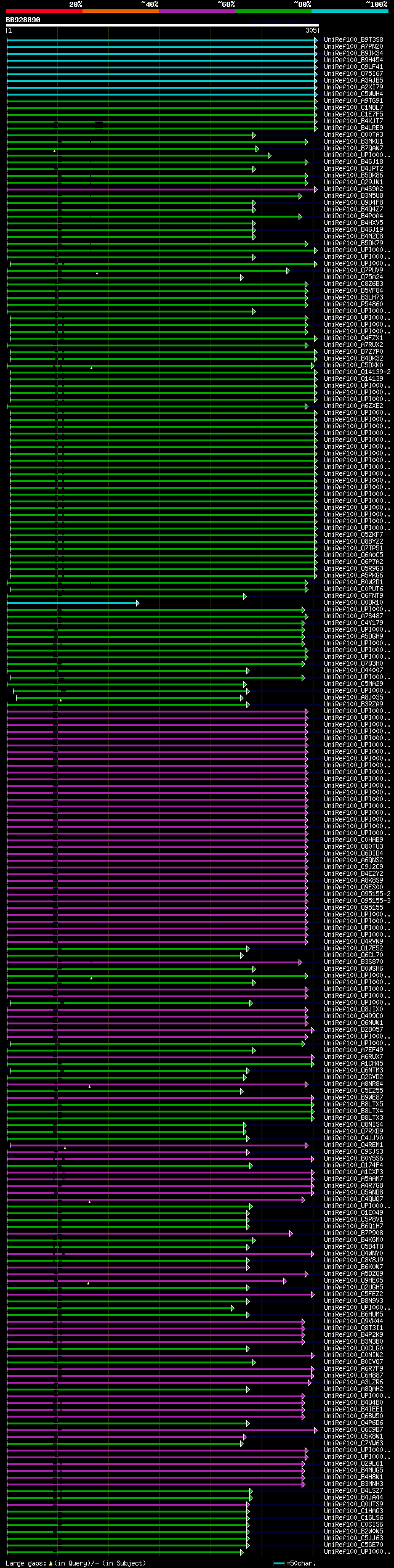This screenshot has height=1568, width=394.
Task: Select hit label UniRef100_C1N8L7
Action: [x=353, y=108]
